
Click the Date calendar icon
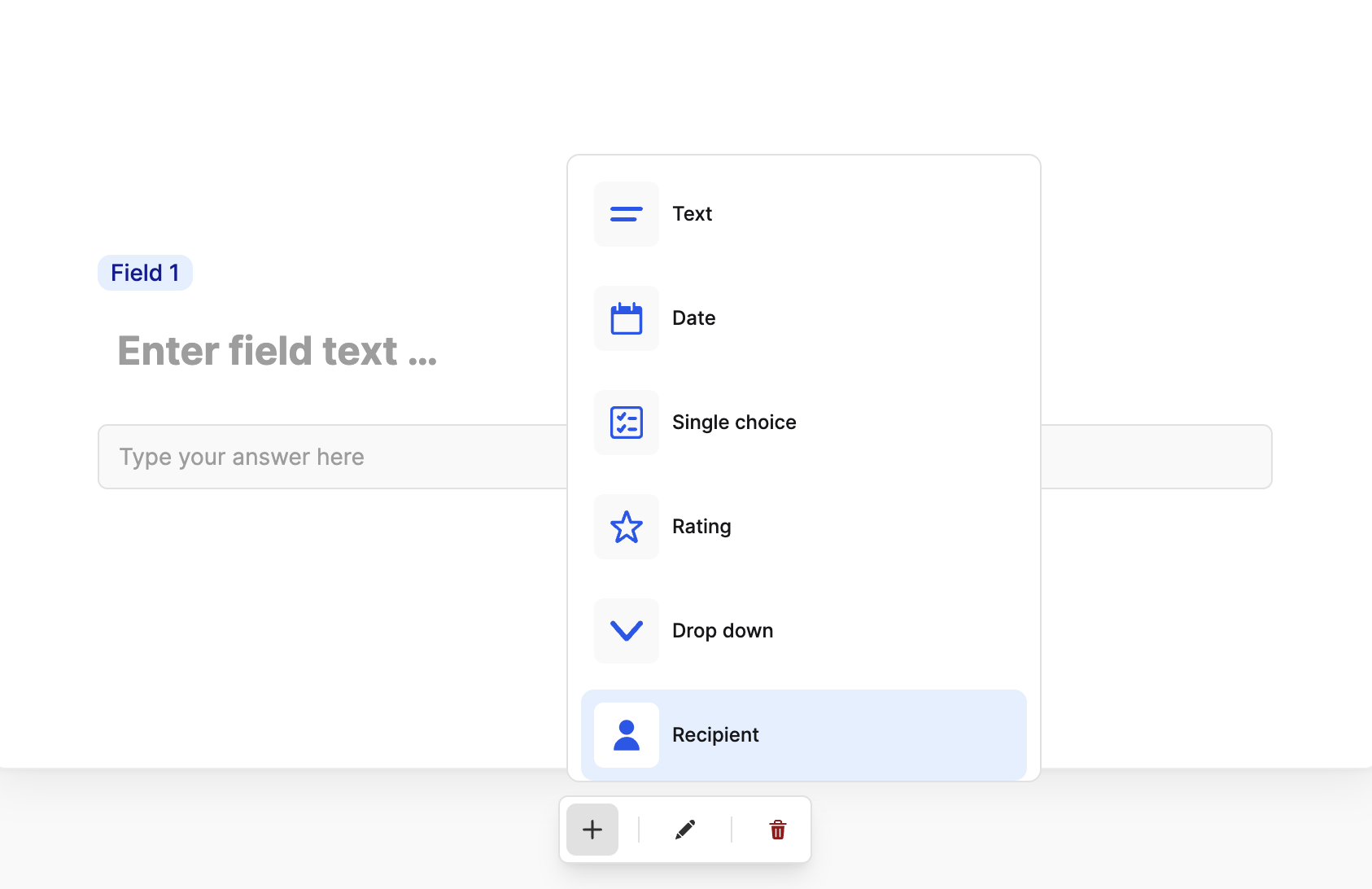[627, 318]
